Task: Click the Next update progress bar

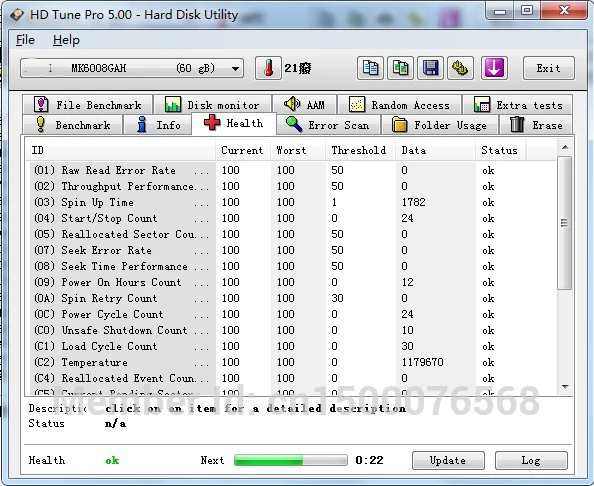Action: coord(291,460)
